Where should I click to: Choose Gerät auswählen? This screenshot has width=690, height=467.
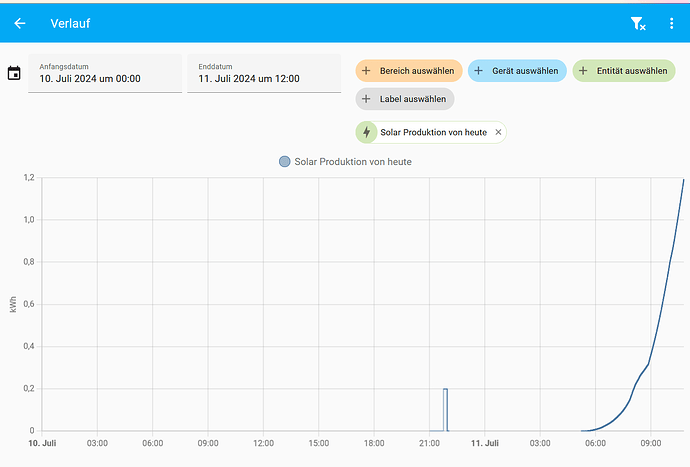(517, 71)
